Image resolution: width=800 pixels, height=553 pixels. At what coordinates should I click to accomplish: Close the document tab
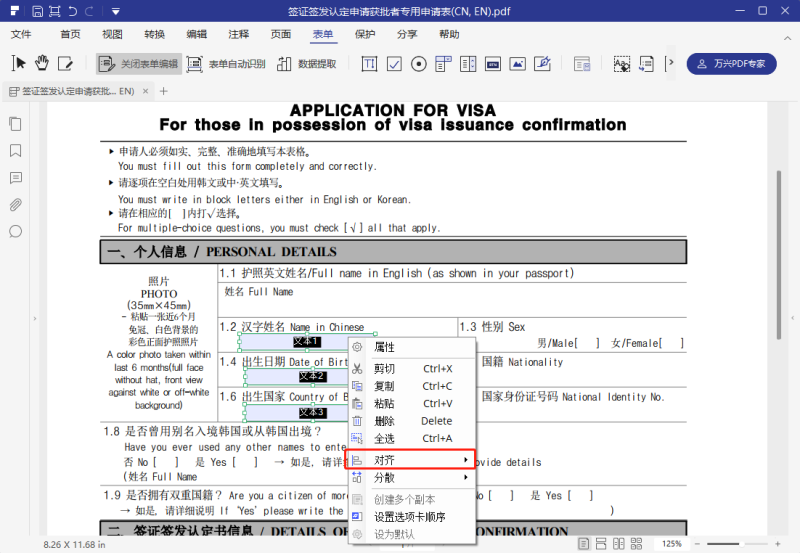click(145, 91)
